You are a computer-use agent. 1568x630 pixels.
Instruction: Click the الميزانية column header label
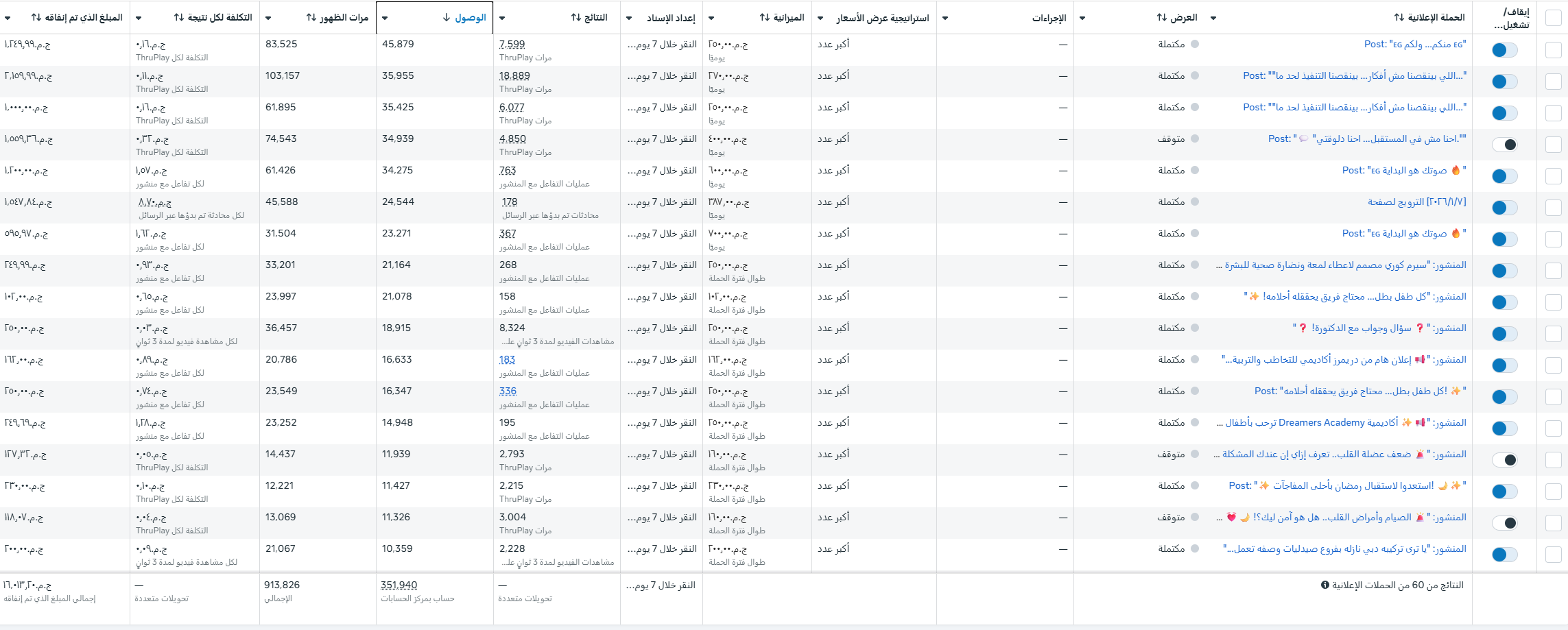(x=789, y=17)
